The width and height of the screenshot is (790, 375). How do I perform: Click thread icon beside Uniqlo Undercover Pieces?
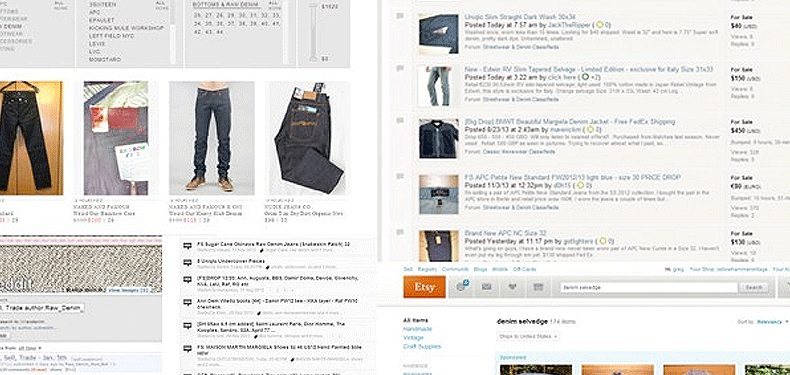coord(187,262)
